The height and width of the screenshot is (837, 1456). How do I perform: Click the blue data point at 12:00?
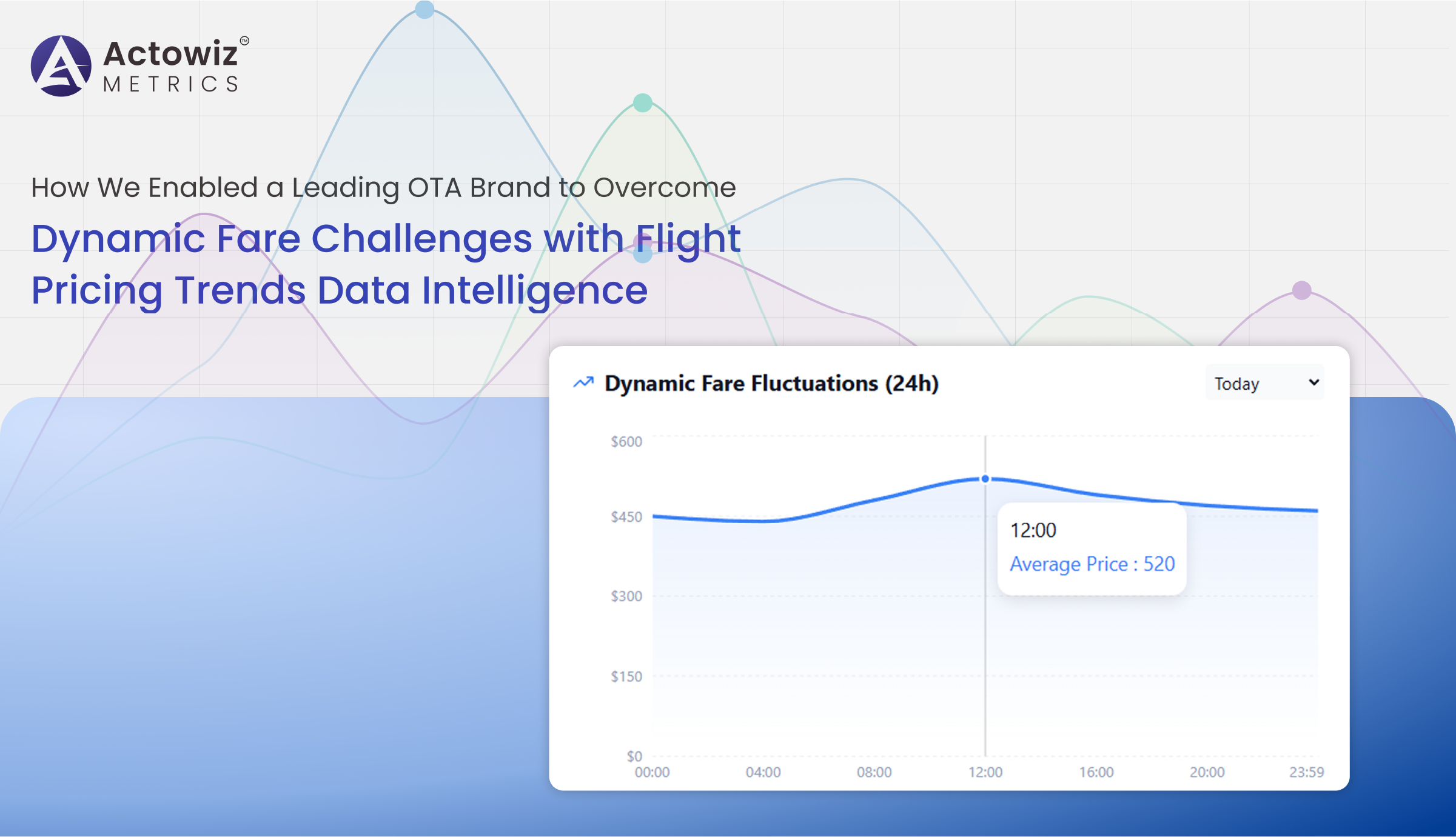pos(985,479)
